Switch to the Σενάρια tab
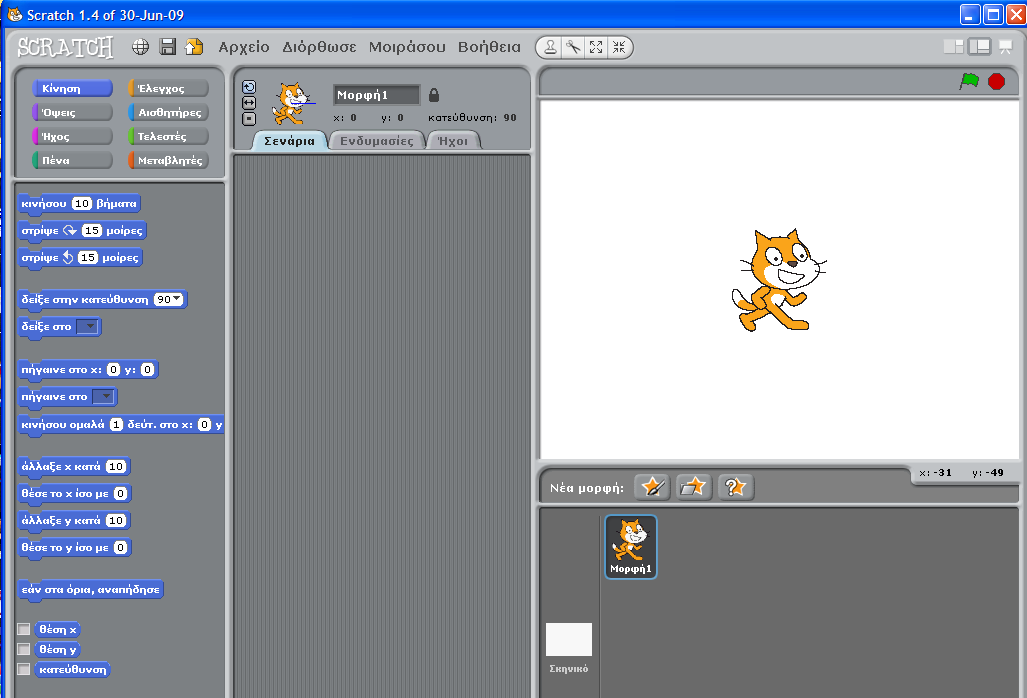1027x698 pixels. click(289, 141)
